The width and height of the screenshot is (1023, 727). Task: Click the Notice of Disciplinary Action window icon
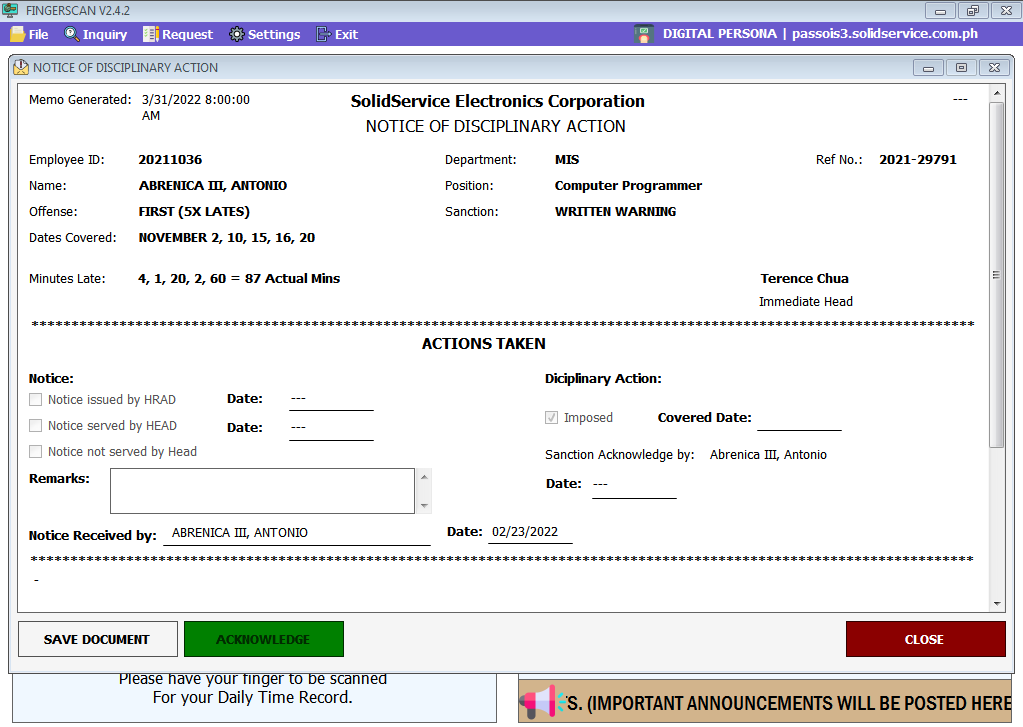pos(21,67)
